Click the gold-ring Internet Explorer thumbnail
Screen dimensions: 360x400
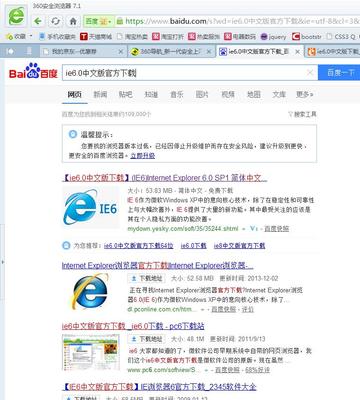(x=91, y=291)
